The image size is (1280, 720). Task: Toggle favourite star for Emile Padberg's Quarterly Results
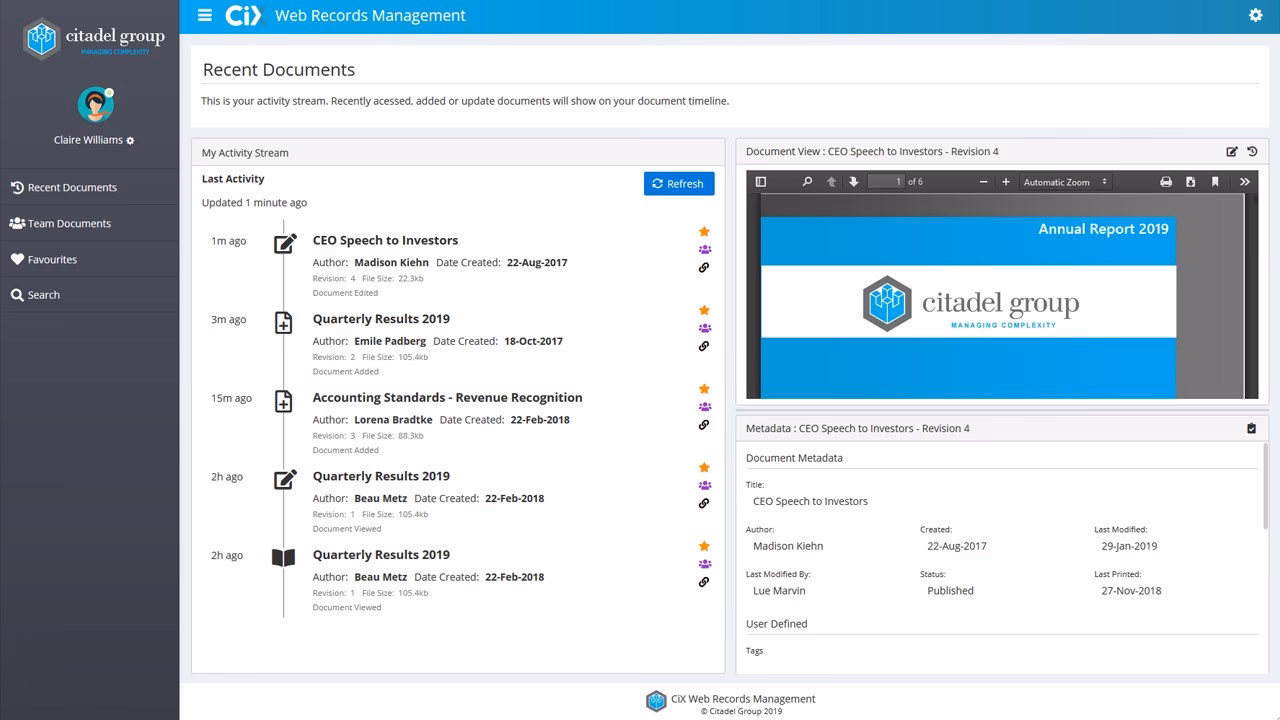point(704,310)
